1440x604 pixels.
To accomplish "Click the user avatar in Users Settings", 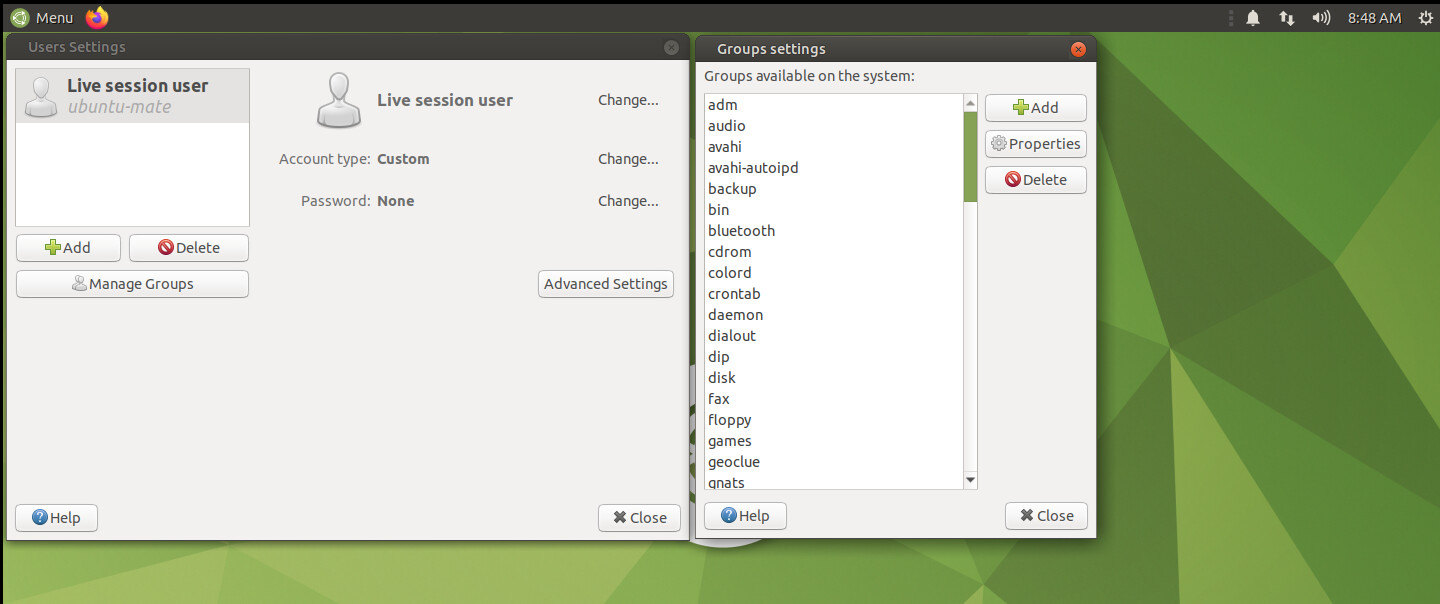I will coord(338,100).
